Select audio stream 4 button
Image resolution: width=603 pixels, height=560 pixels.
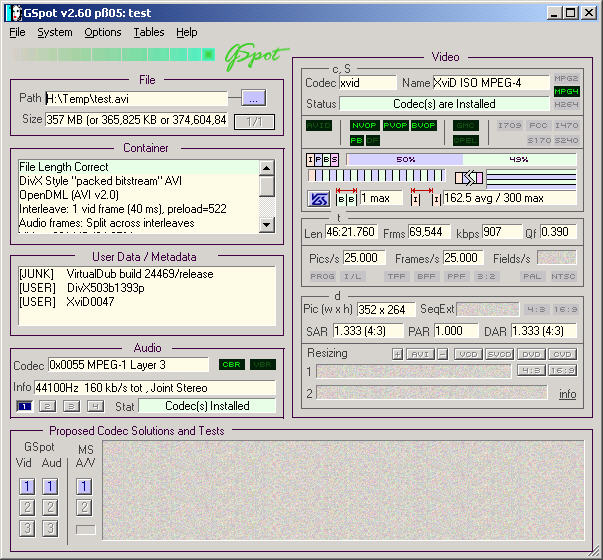95,406
